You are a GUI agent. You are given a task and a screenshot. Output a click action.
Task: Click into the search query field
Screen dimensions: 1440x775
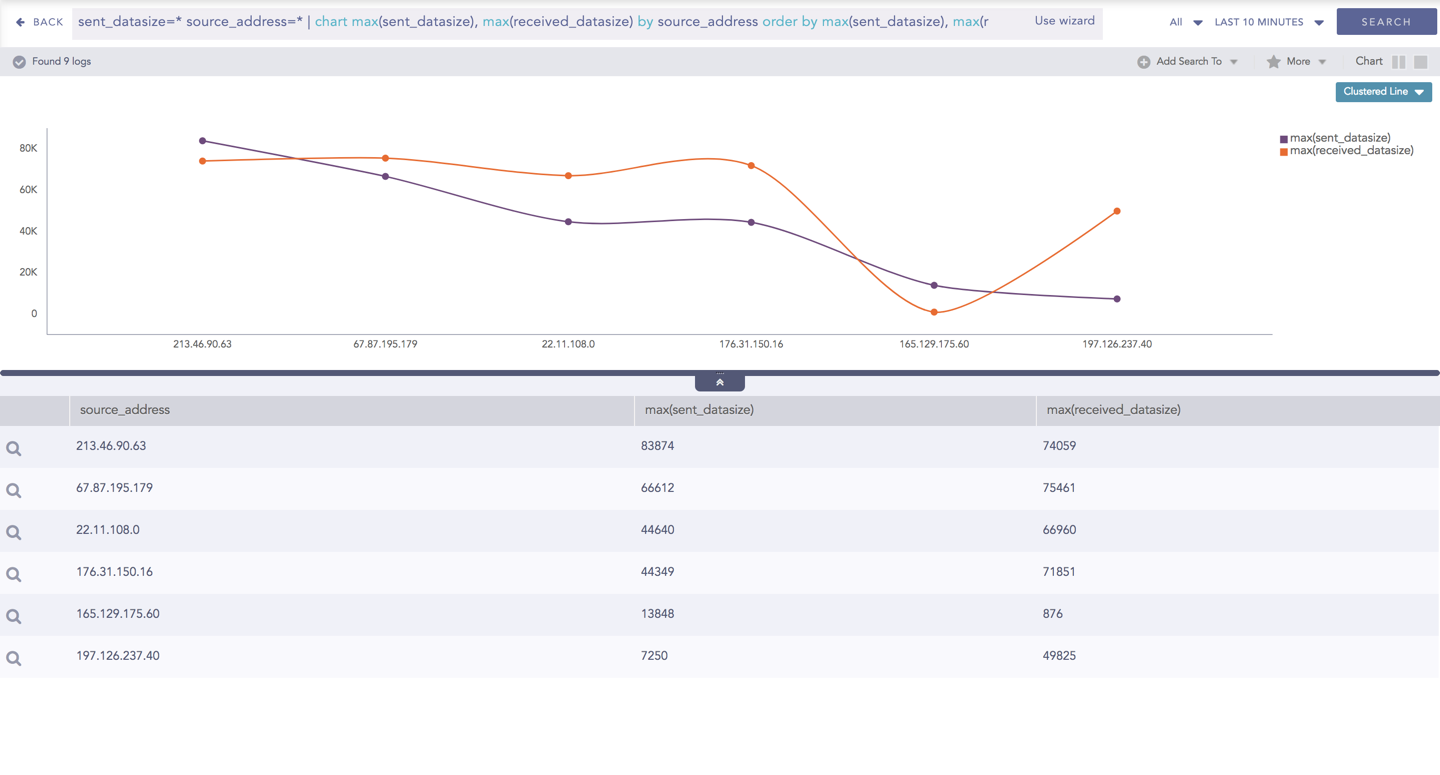pyautogui.click(x=540, y=22)
